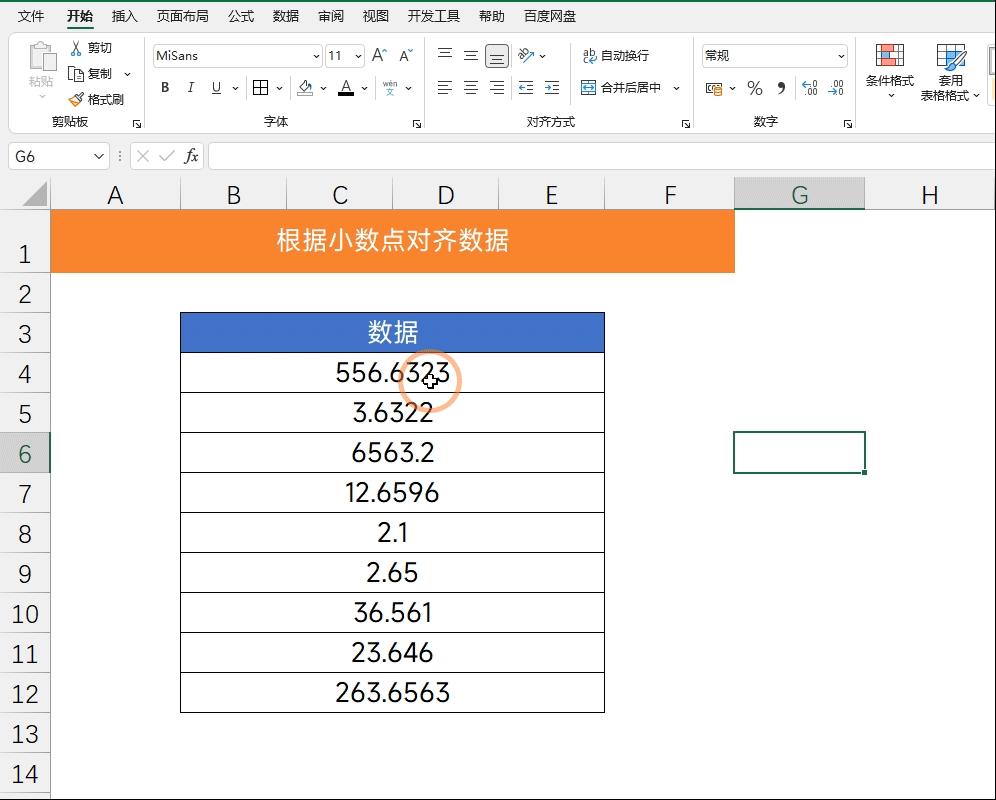Click the comma style icon

coord(779,88)
